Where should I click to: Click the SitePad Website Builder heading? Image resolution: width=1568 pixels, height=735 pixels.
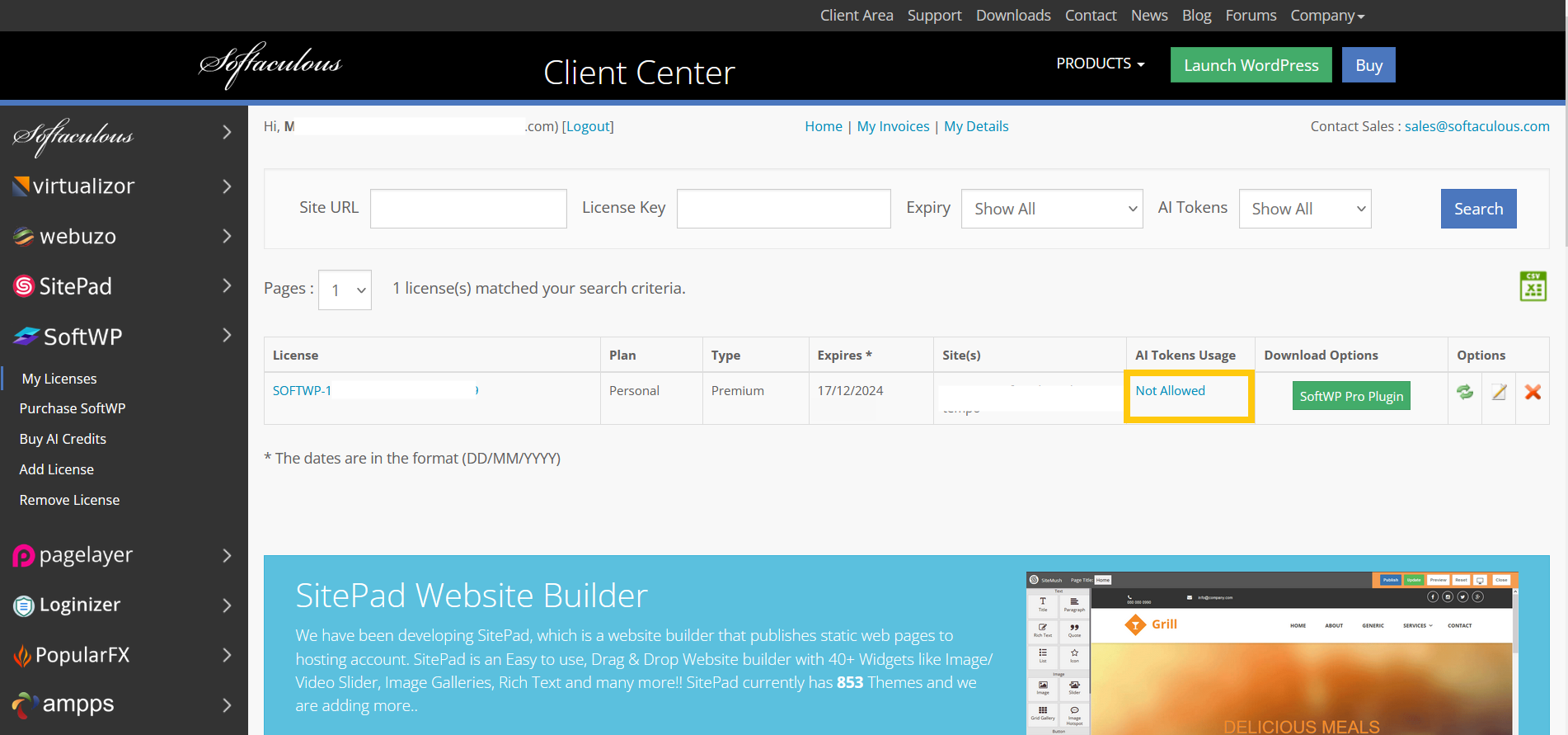(472, 596)
